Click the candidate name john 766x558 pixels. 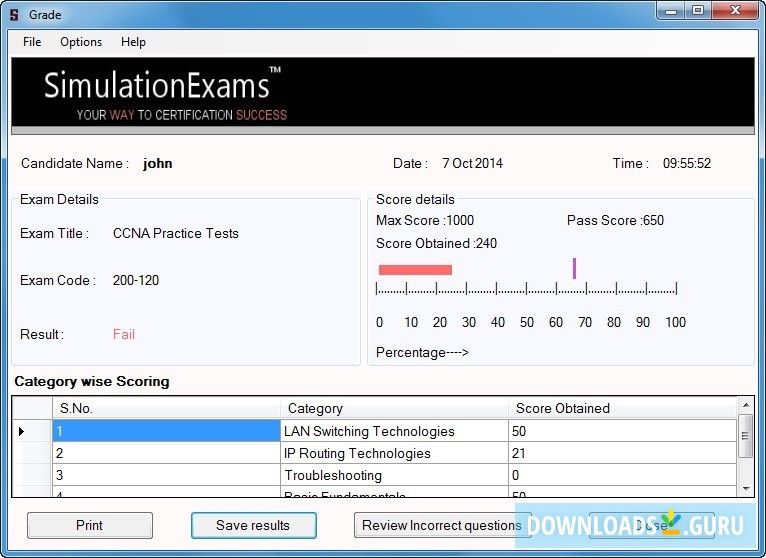pos(157,163)
